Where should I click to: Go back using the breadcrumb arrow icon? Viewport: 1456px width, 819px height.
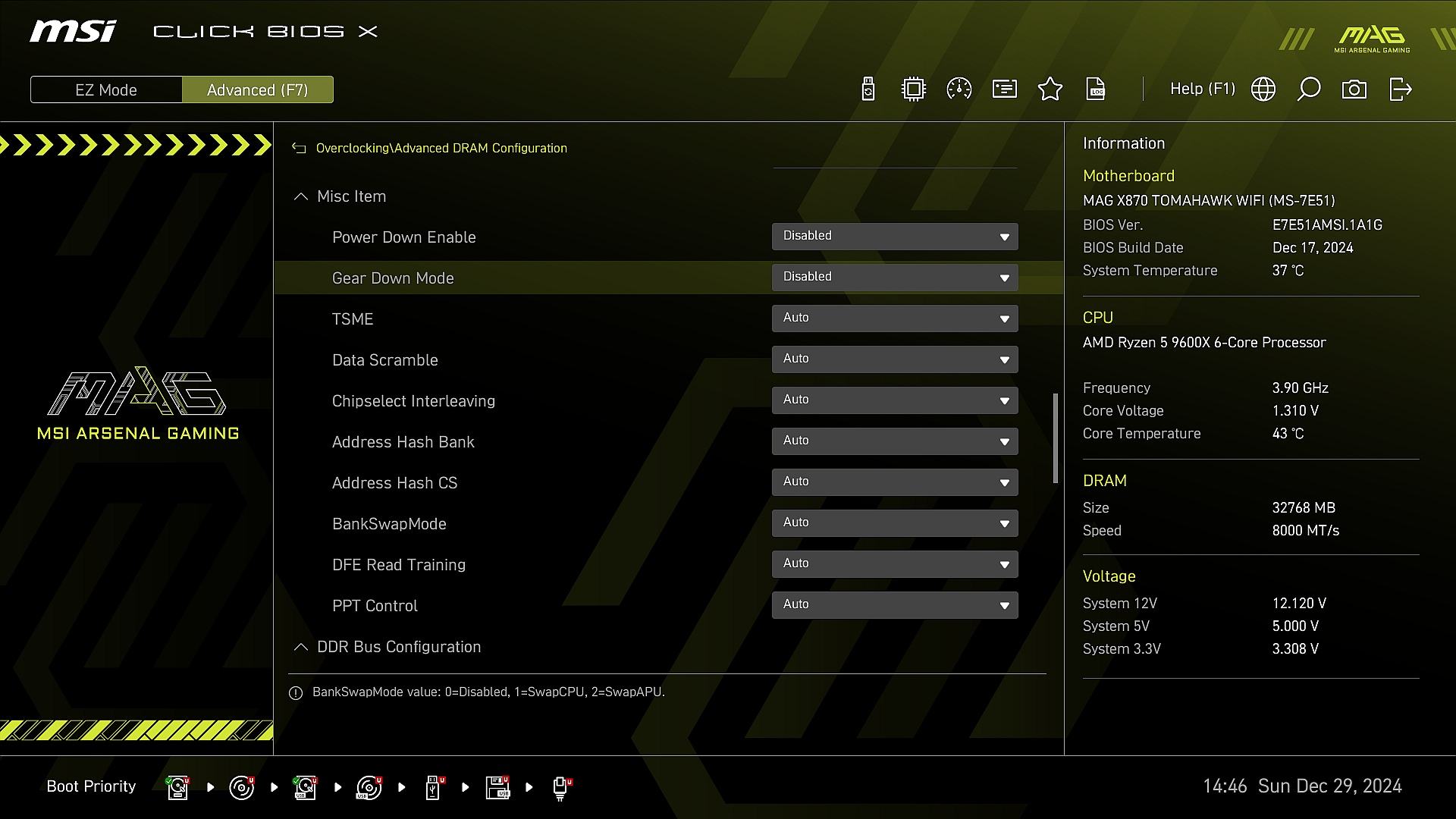(x=299, y=149)
